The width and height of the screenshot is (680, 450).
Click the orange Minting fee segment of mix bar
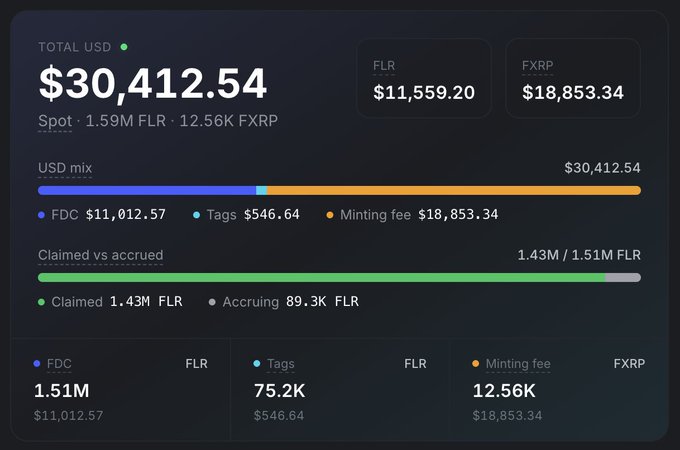(x=454, y=190)
